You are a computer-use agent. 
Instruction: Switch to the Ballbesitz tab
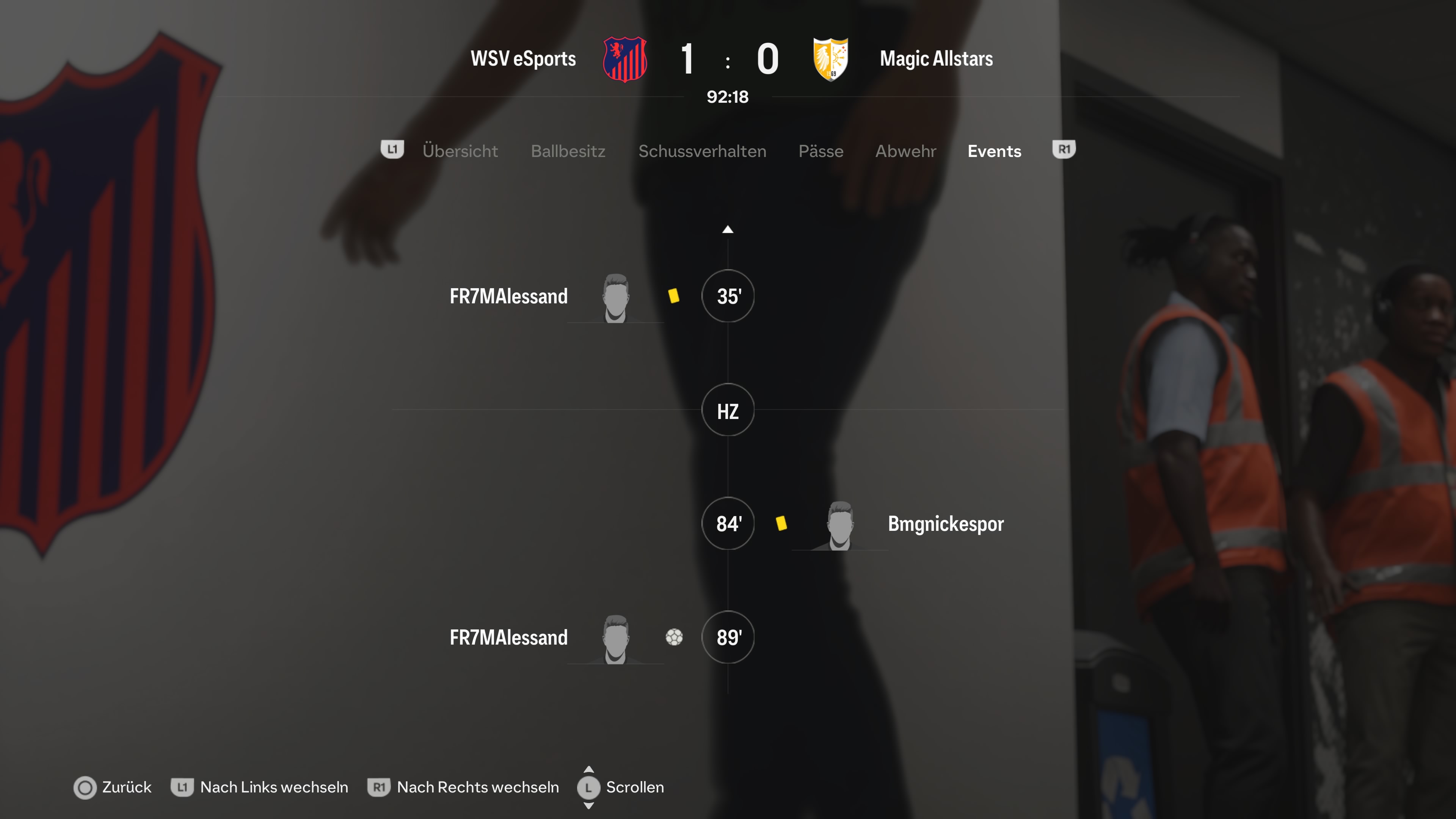tap(568, 151)
